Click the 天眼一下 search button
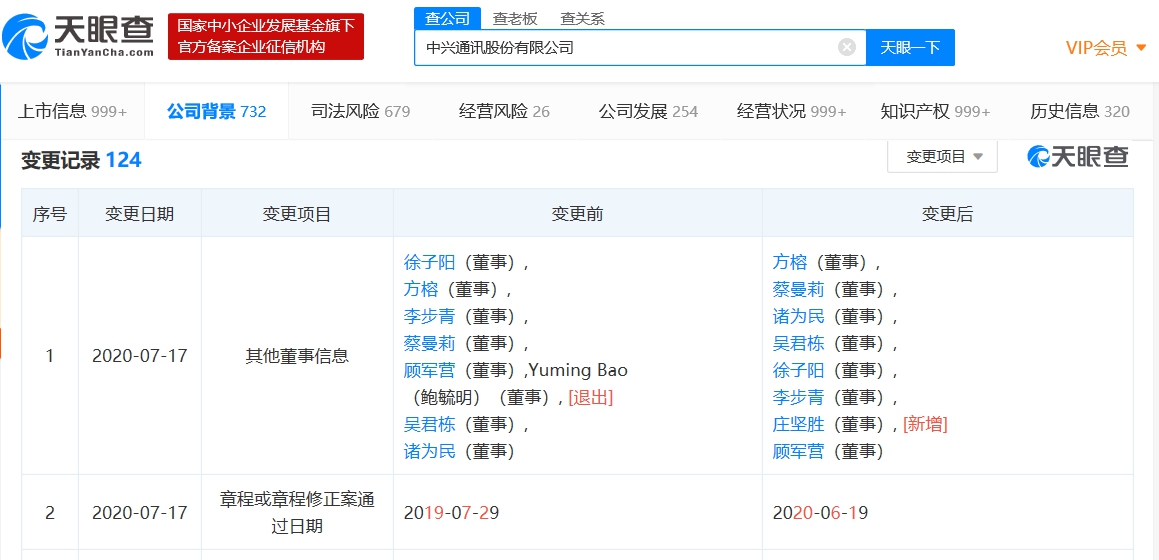 coord(910,47)
